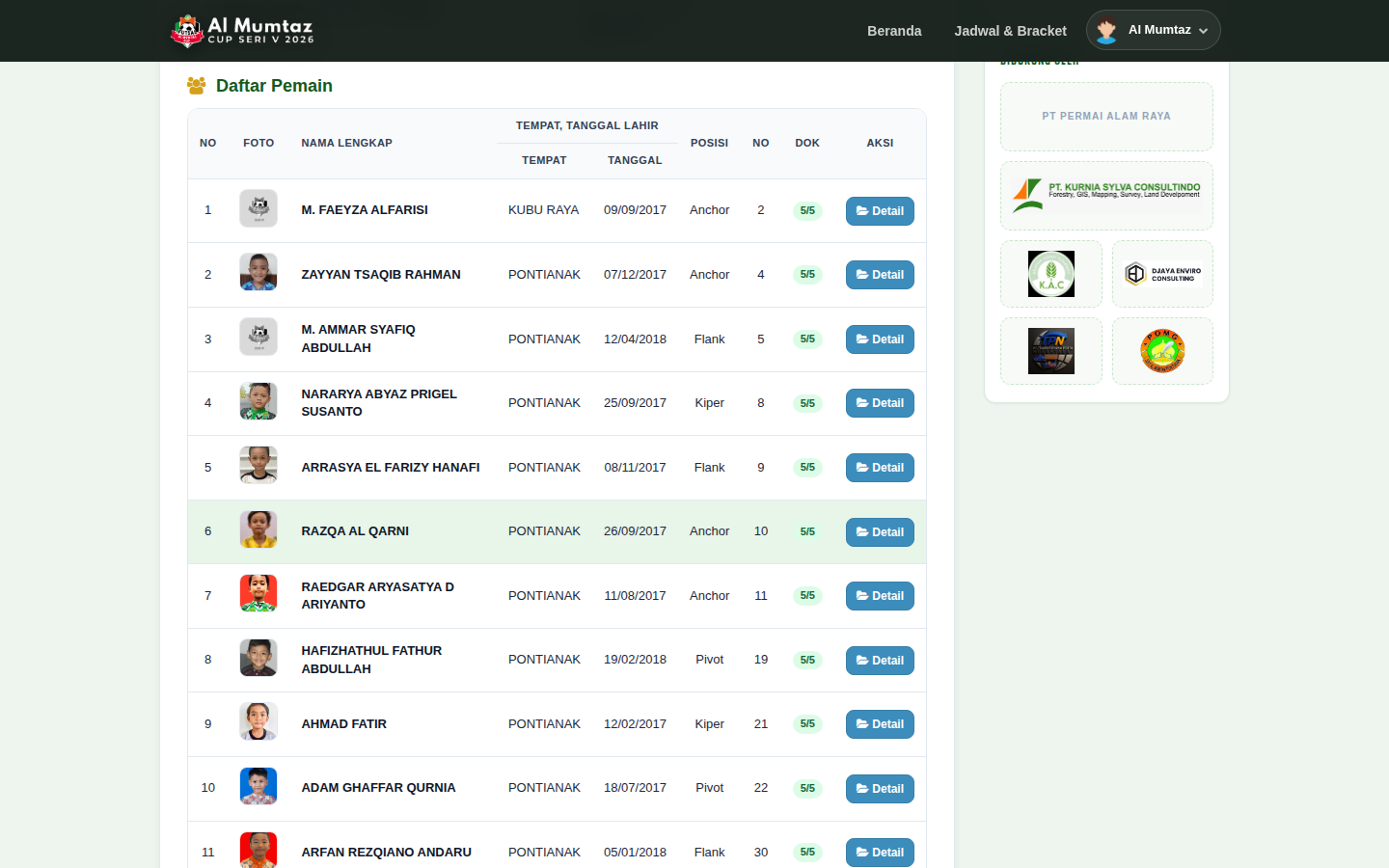Click the PT Permai Alam Raya sponsor card
This screenshot has height=868, width=1389.
point(1106,117)
